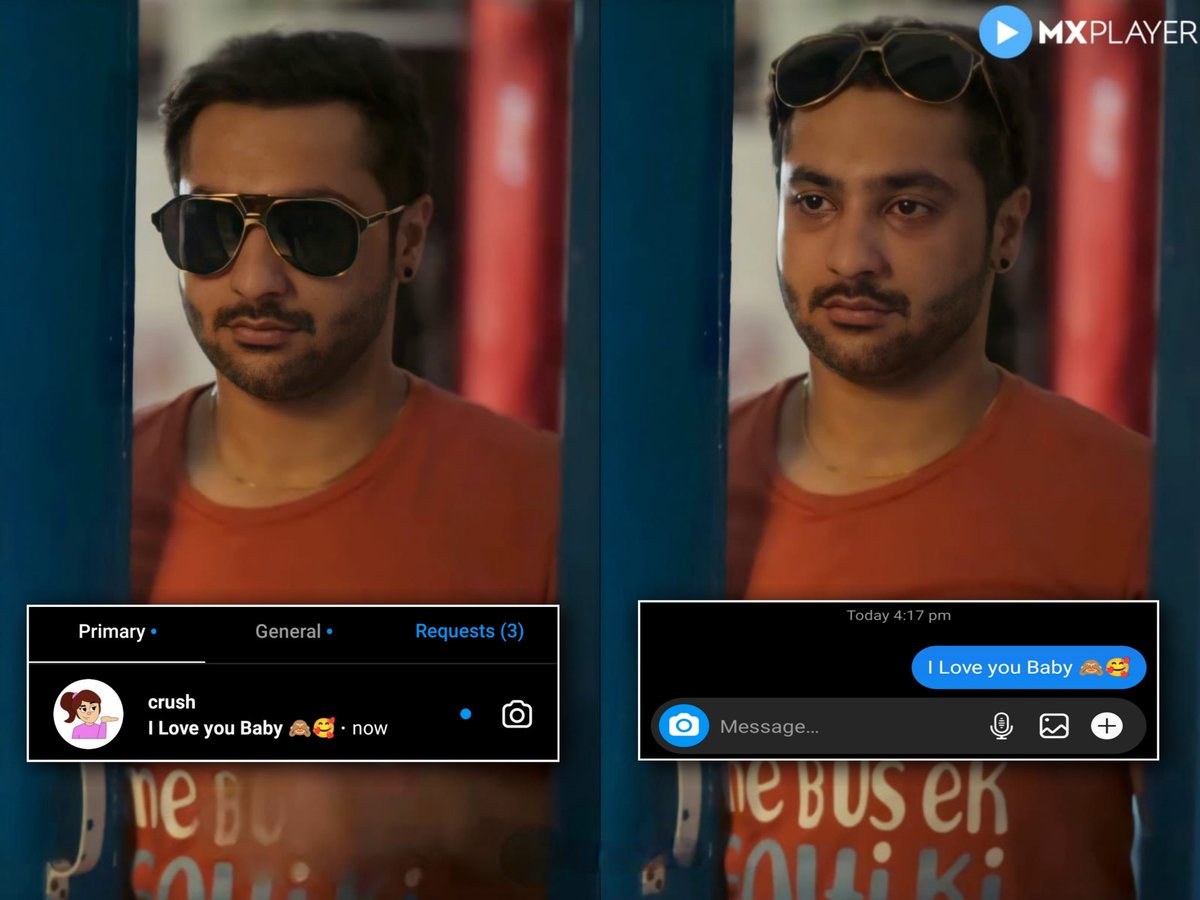Screen dimensions: 1200x900
Task: Tap the camera icon beside crush chat
Action: click(x=517, y=714)
